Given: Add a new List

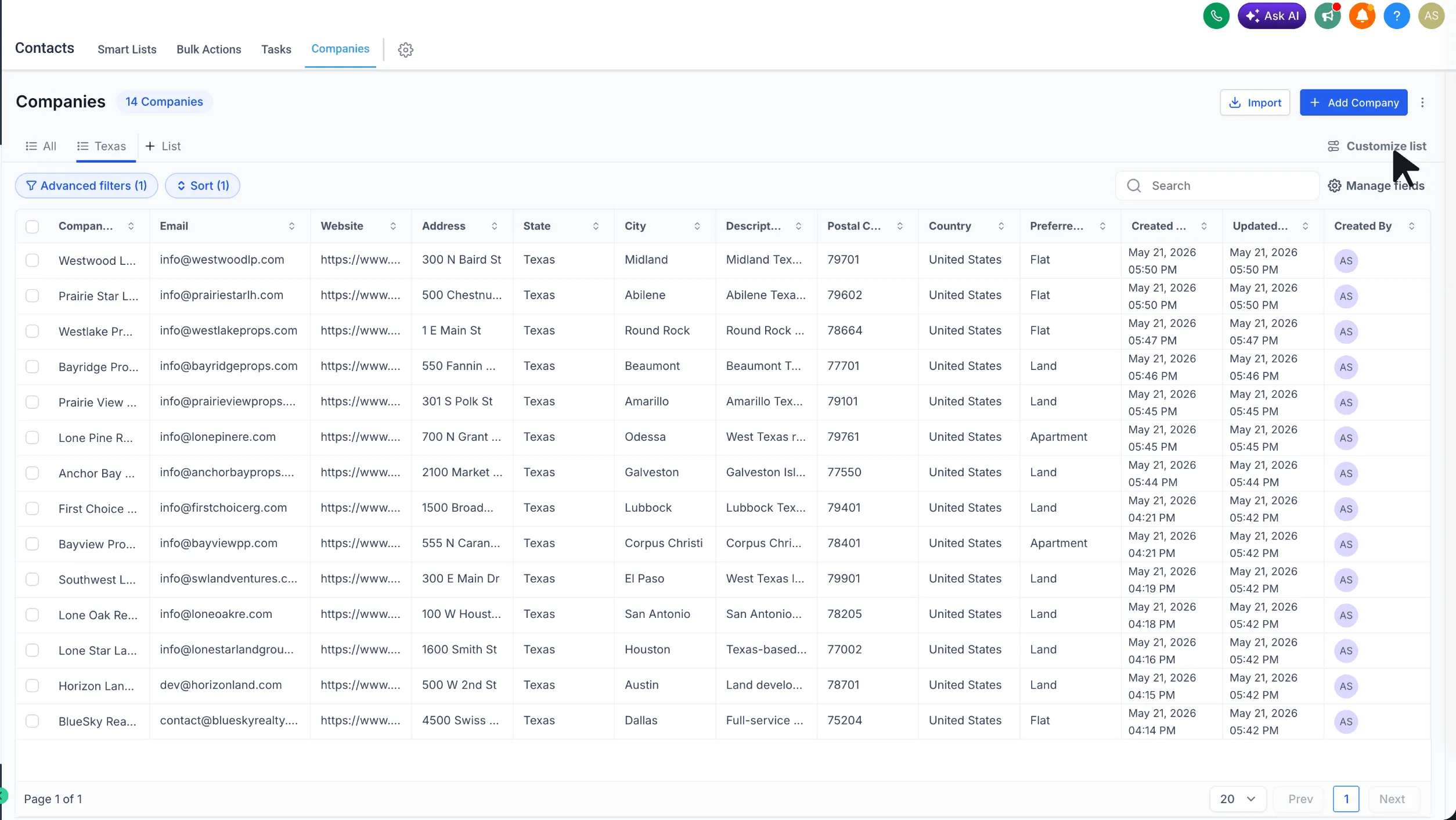Looking at the screenshot, I should [x=163, y=146].
